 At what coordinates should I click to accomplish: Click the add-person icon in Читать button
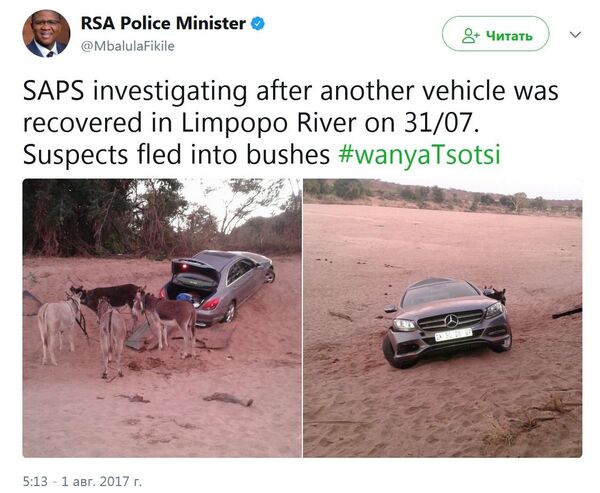tap(471, 36)
